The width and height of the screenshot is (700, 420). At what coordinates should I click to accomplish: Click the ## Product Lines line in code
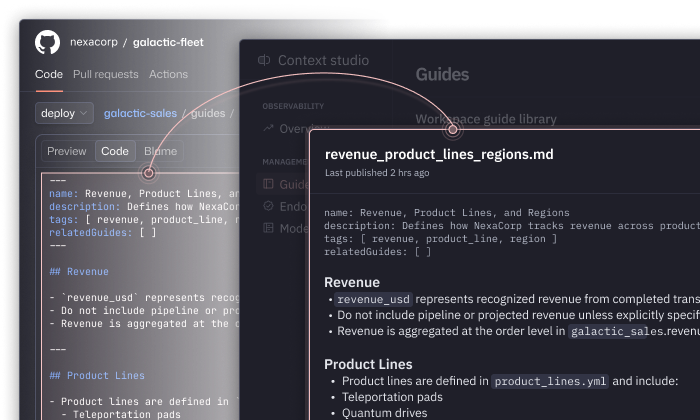97,376
